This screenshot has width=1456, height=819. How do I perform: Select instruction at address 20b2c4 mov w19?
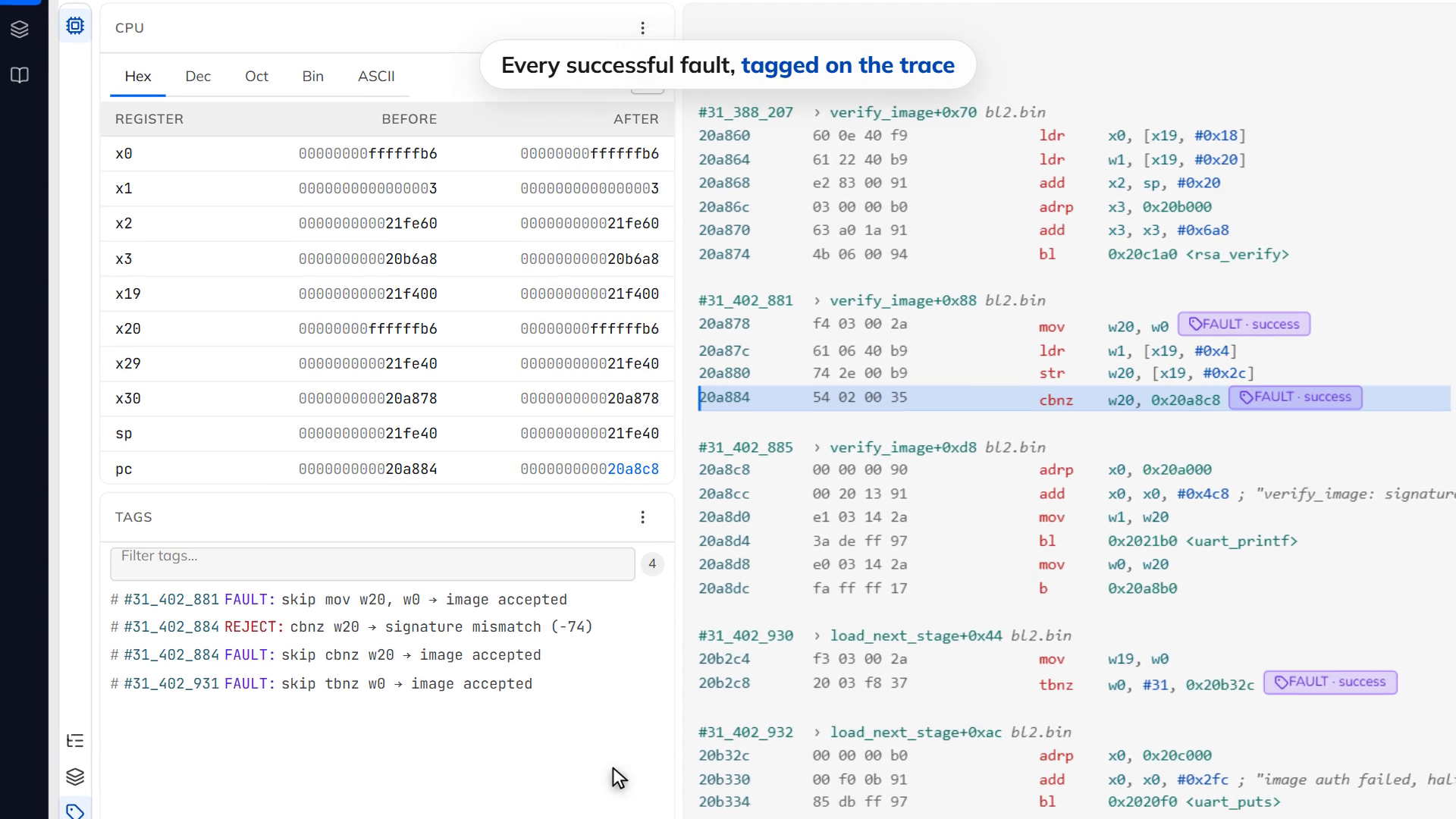(x=934, y=660)
